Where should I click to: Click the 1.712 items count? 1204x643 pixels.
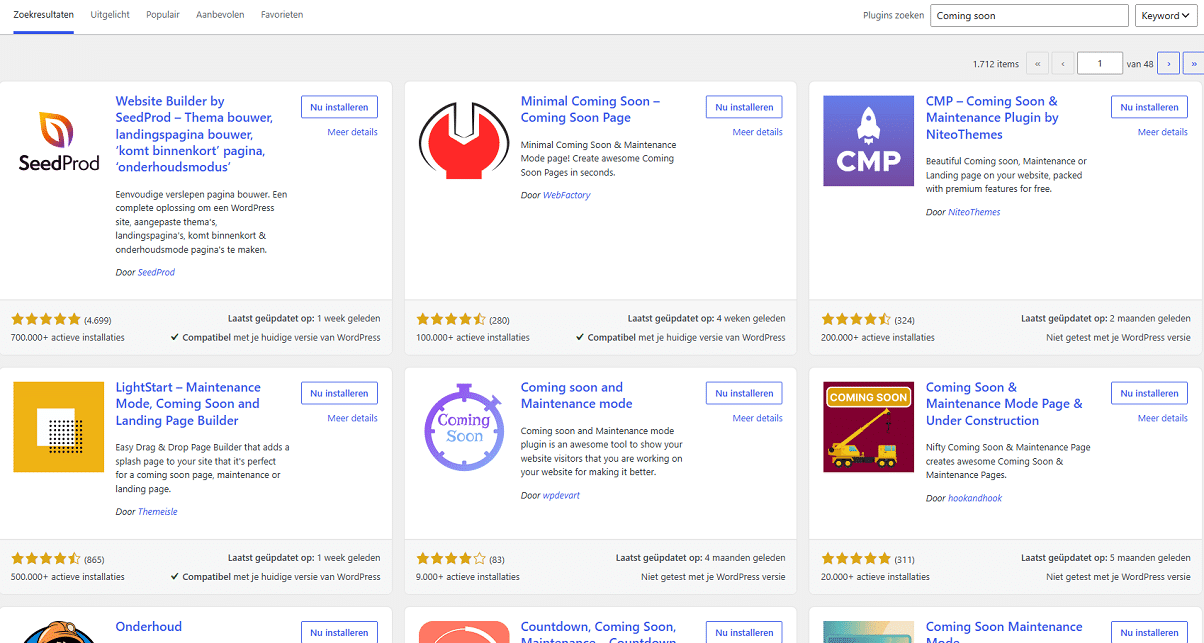pyautogui.click(x=996, y=64)
